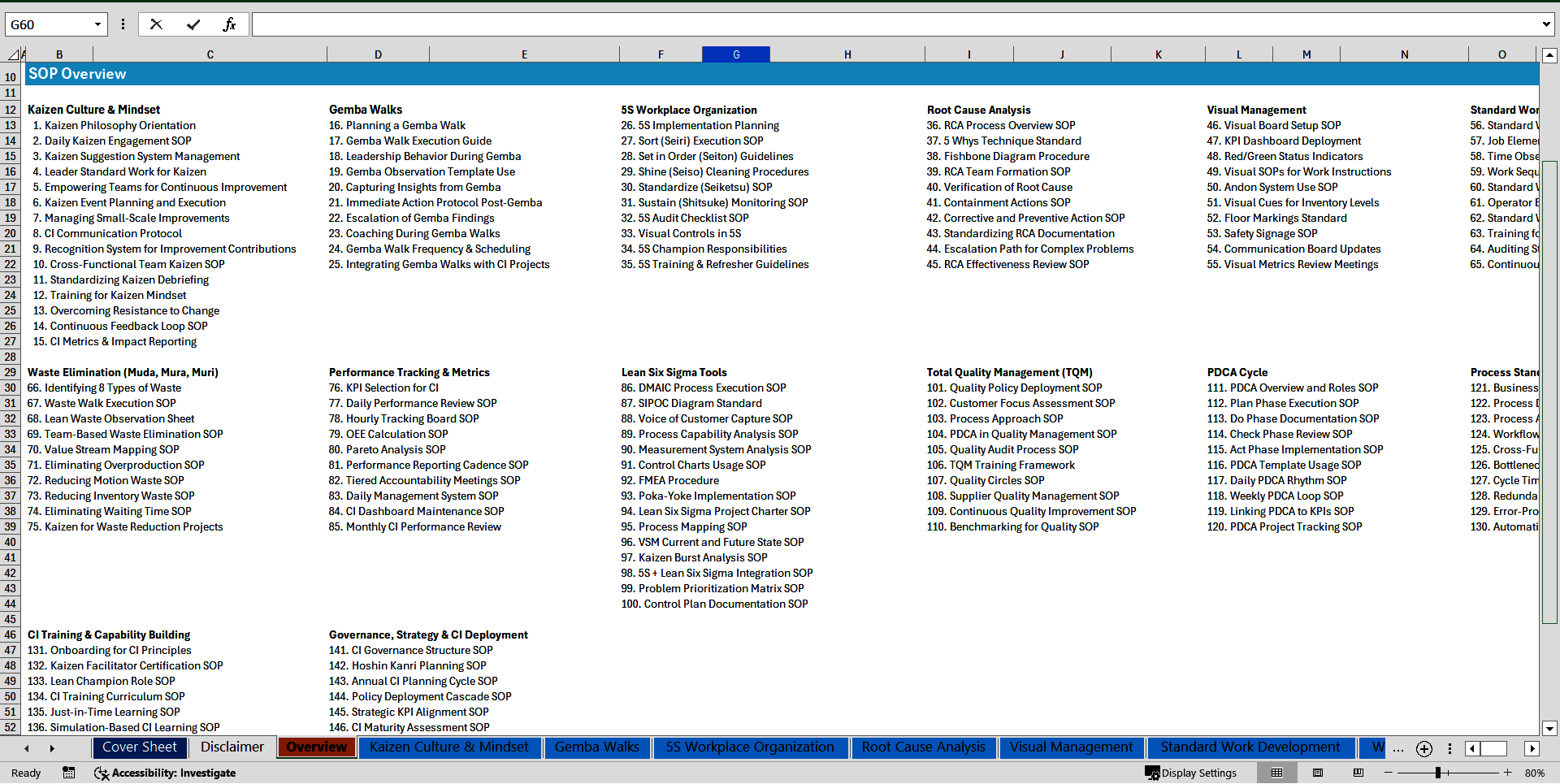Add a new sheet with the plus icon
This screenshot has height=784, width=1560.
[x=1423, y=748]
